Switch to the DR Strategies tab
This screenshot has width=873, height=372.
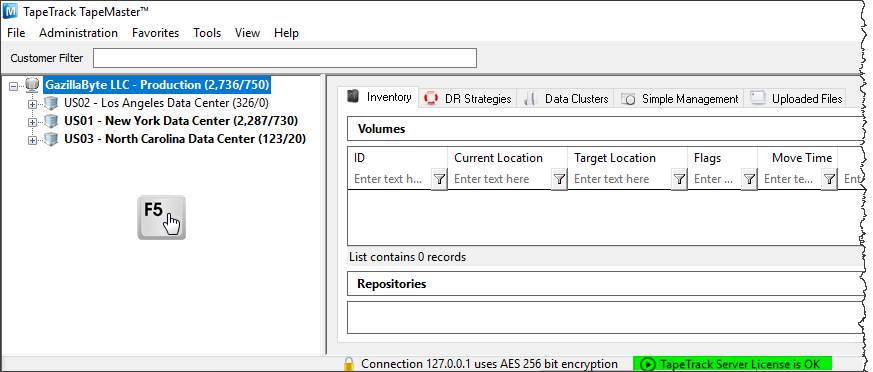pyautogui.click(x=468, y=99)
